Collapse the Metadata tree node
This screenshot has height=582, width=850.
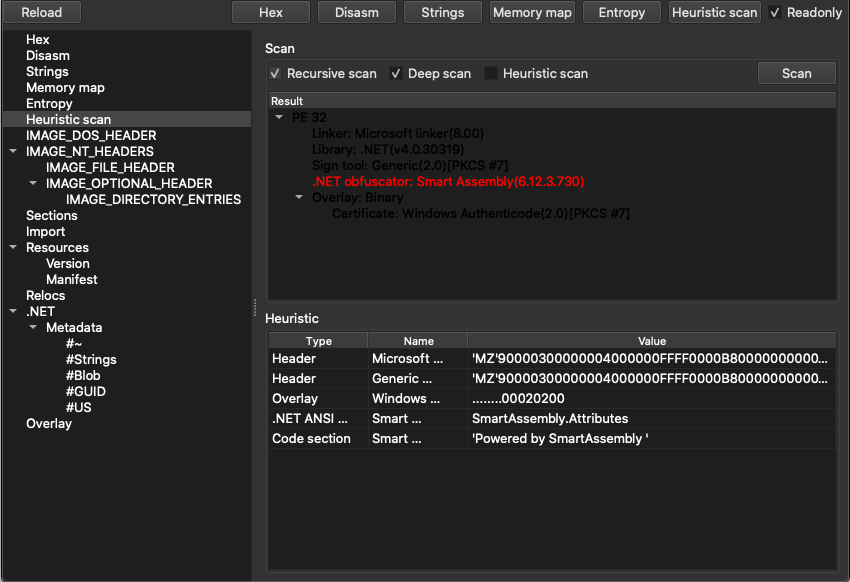[34, 327]
